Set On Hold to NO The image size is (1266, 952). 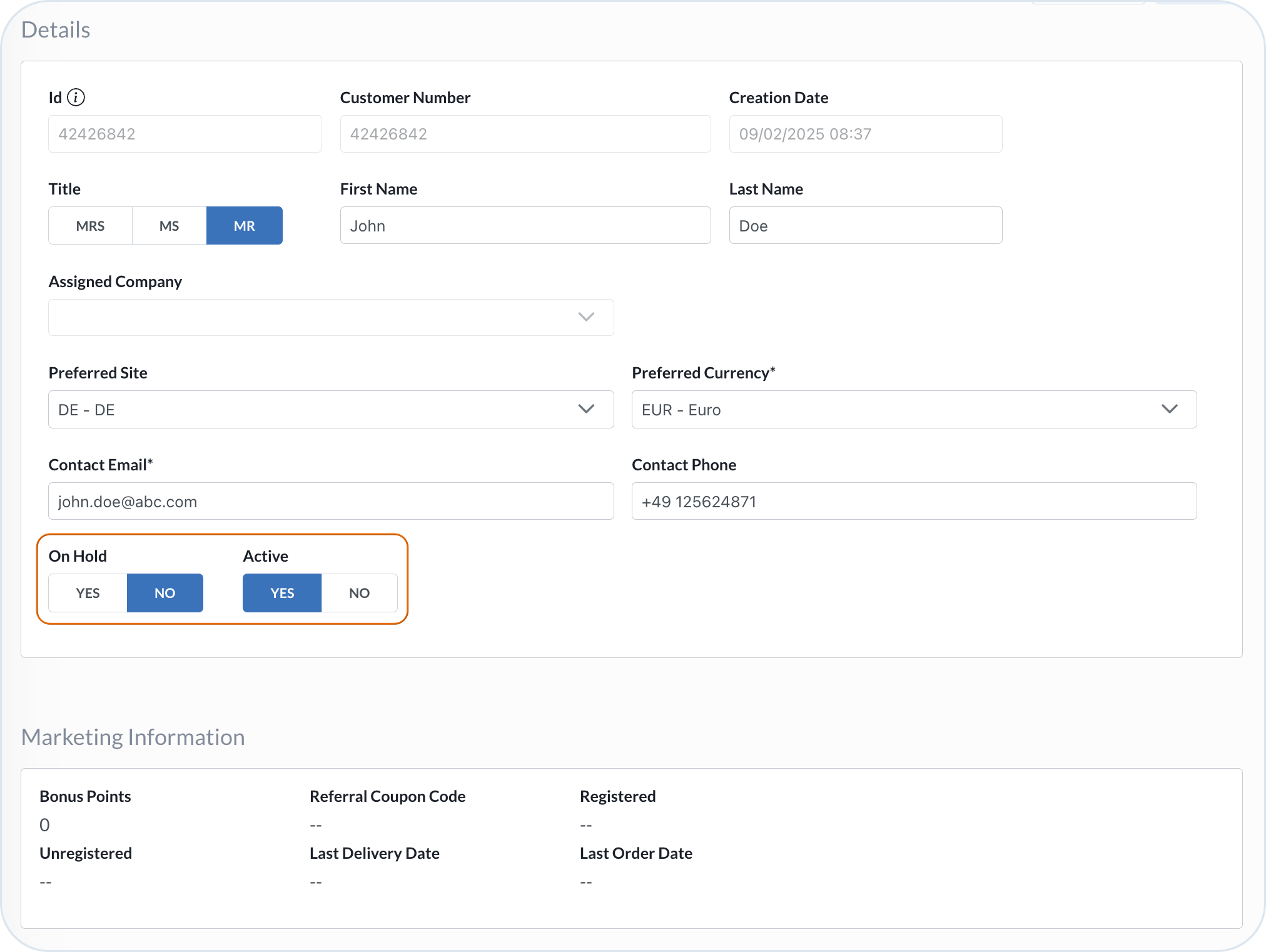165,593
